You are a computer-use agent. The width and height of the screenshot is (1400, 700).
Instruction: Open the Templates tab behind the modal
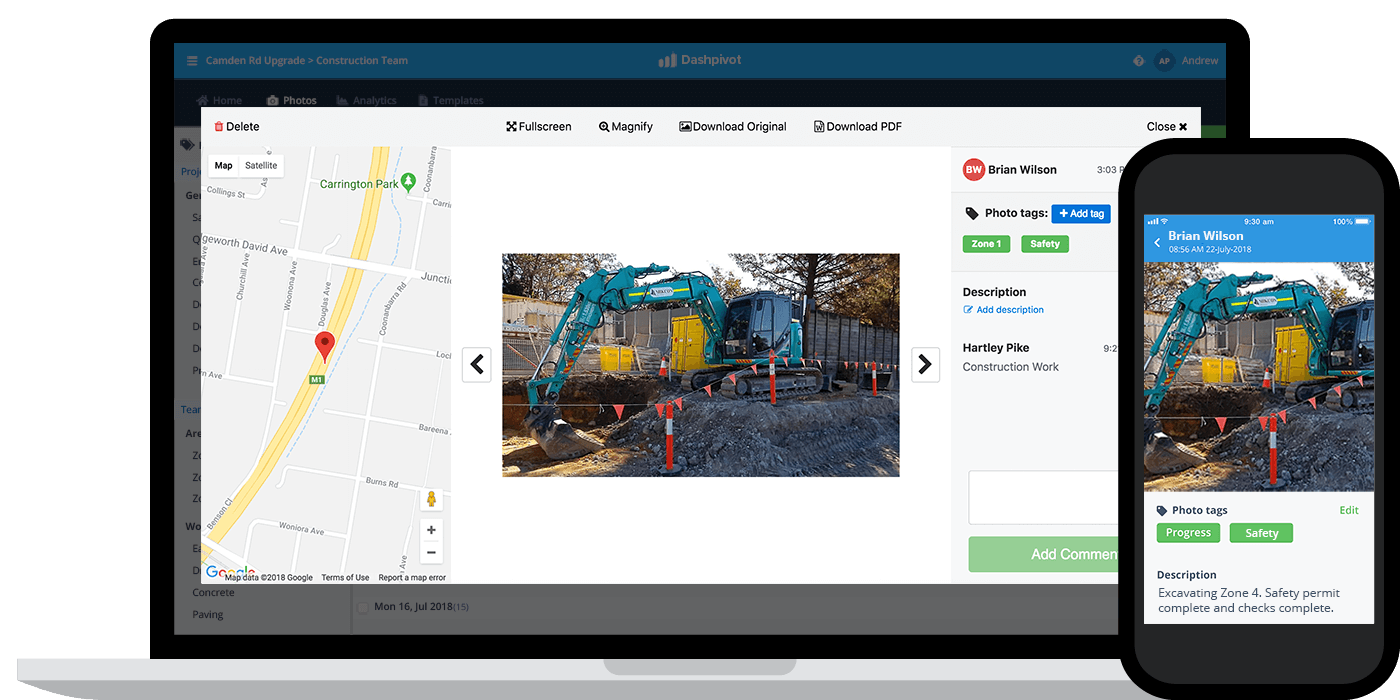451,100
